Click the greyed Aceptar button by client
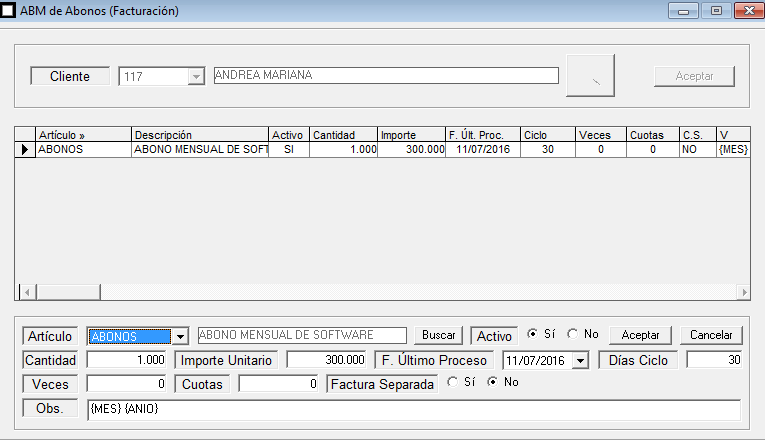The height and width of the screenshot is (440, 765). 694,76
